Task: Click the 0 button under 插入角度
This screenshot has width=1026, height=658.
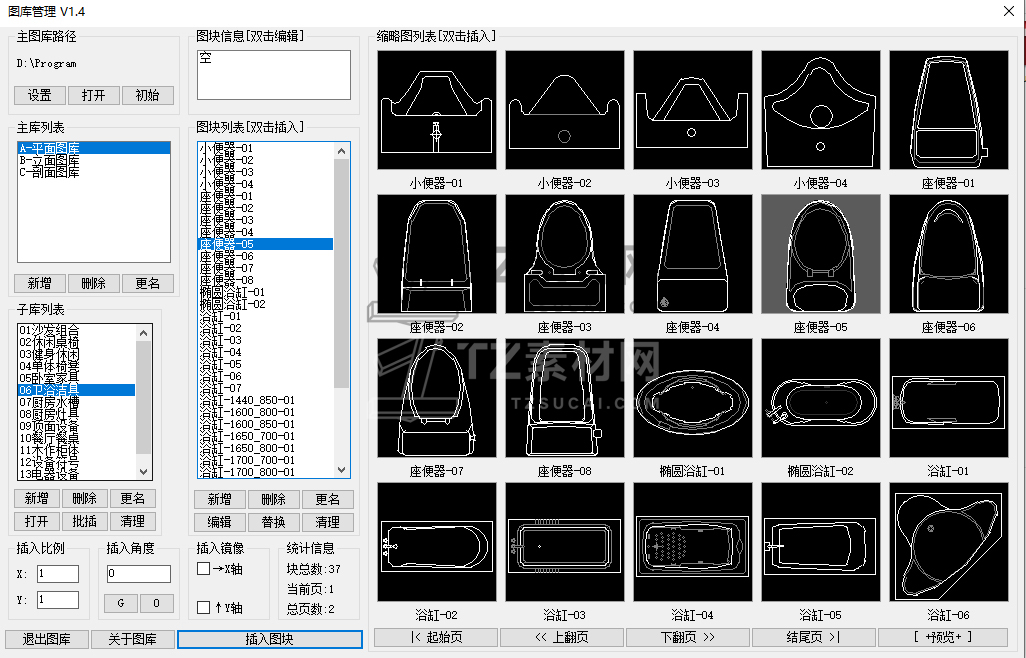Action: (156, 602)
